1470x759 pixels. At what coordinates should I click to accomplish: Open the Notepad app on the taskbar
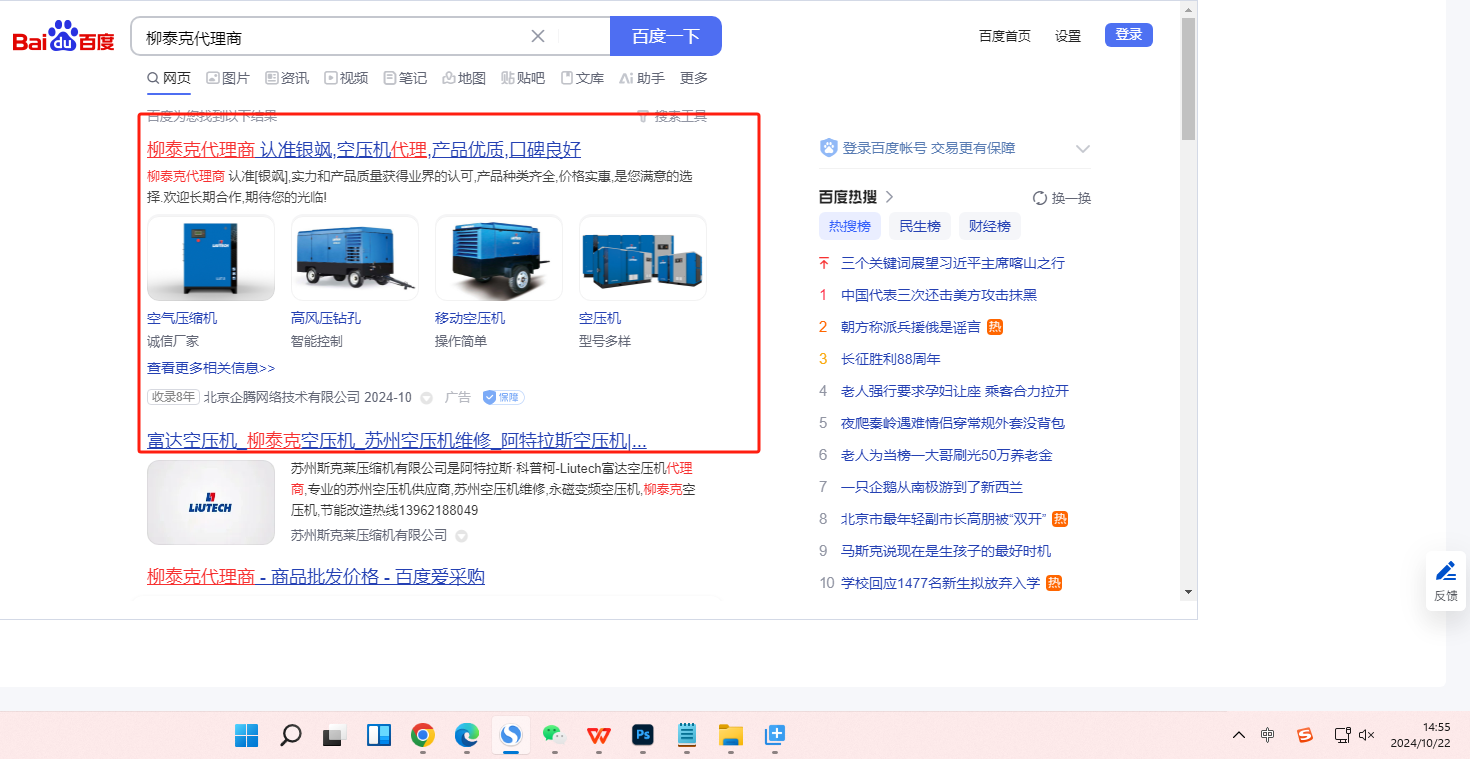[687, 736]
